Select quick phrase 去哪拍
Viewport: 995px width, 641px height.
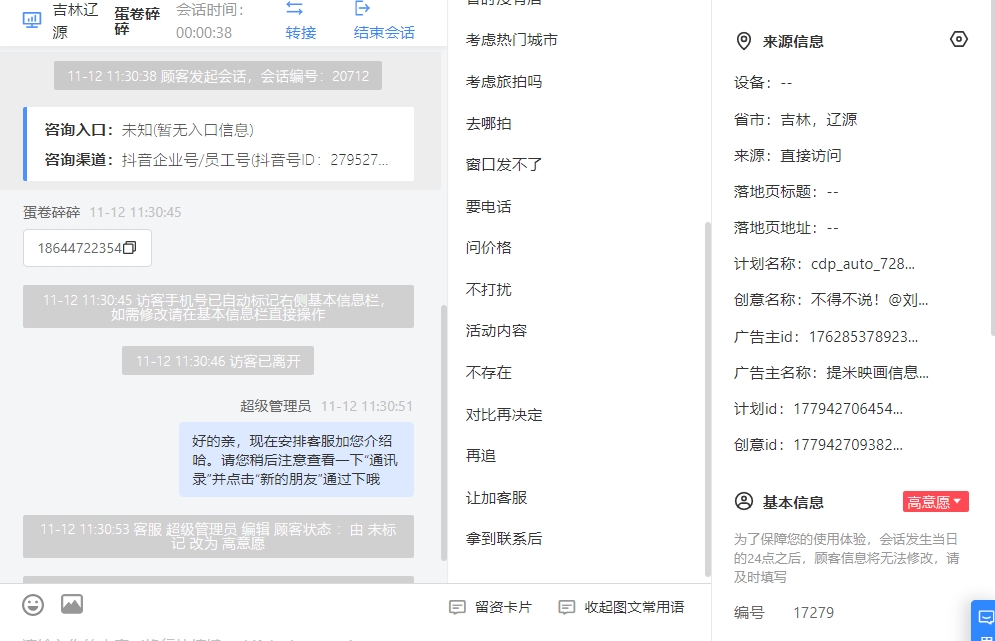489,124
